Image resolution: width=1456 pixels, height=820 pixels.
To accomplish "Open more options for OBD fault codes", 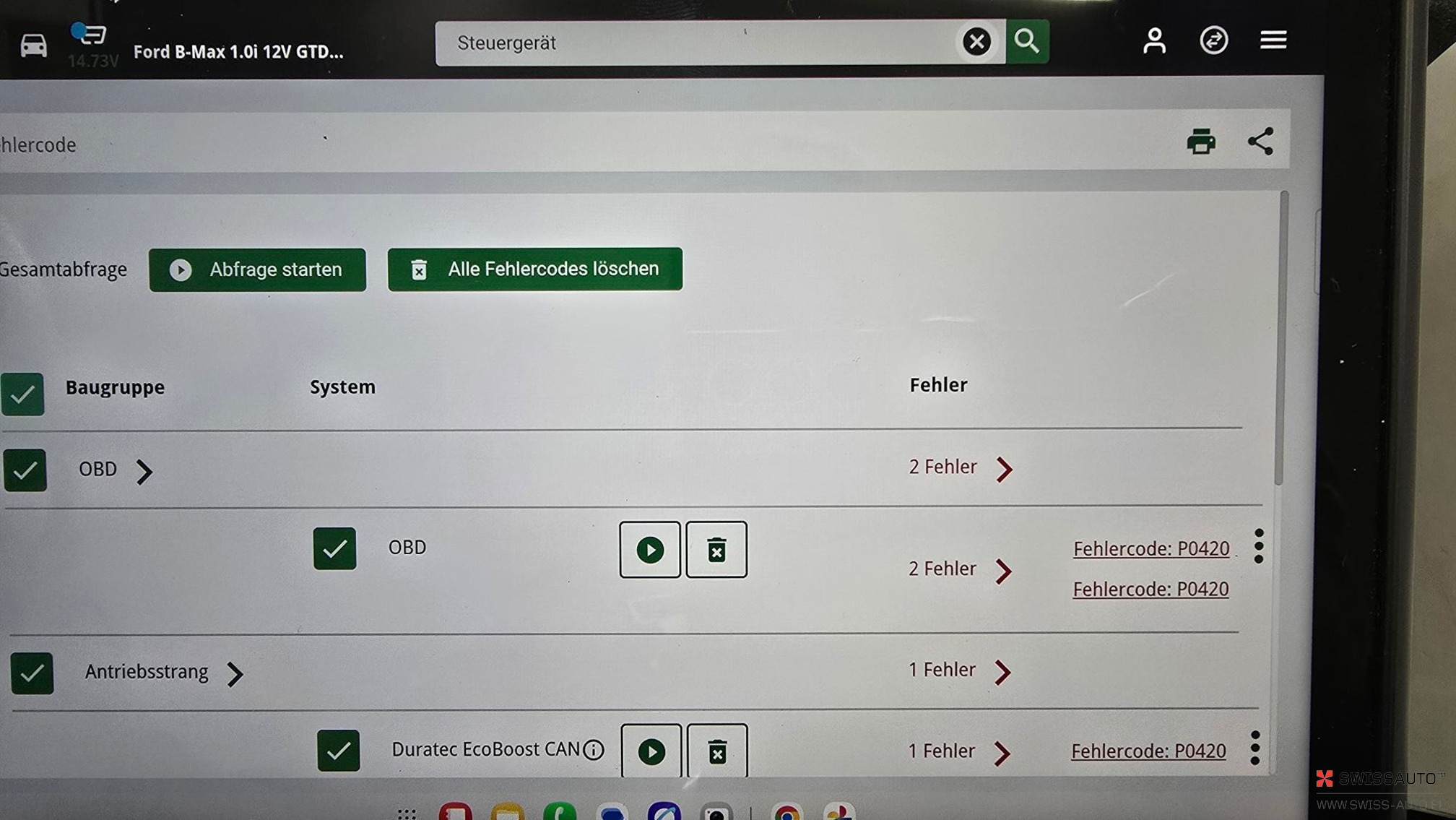I will coord(1259,546).
